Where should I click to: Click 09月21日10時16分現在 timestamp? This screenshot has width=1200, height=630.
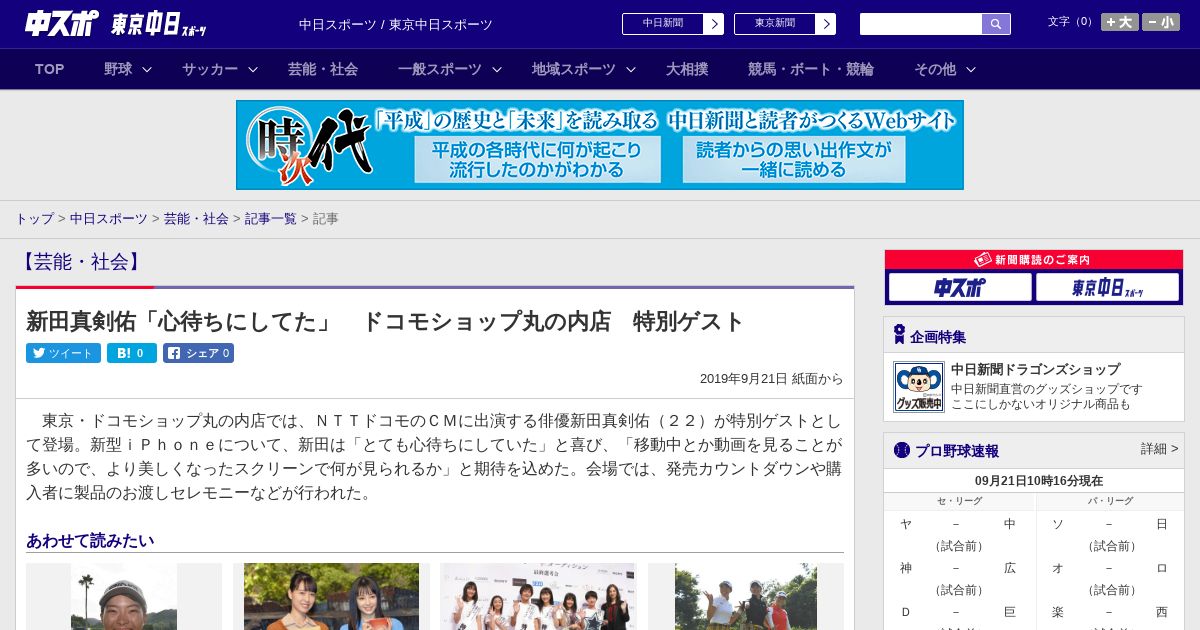click(x=1039, y=480)
